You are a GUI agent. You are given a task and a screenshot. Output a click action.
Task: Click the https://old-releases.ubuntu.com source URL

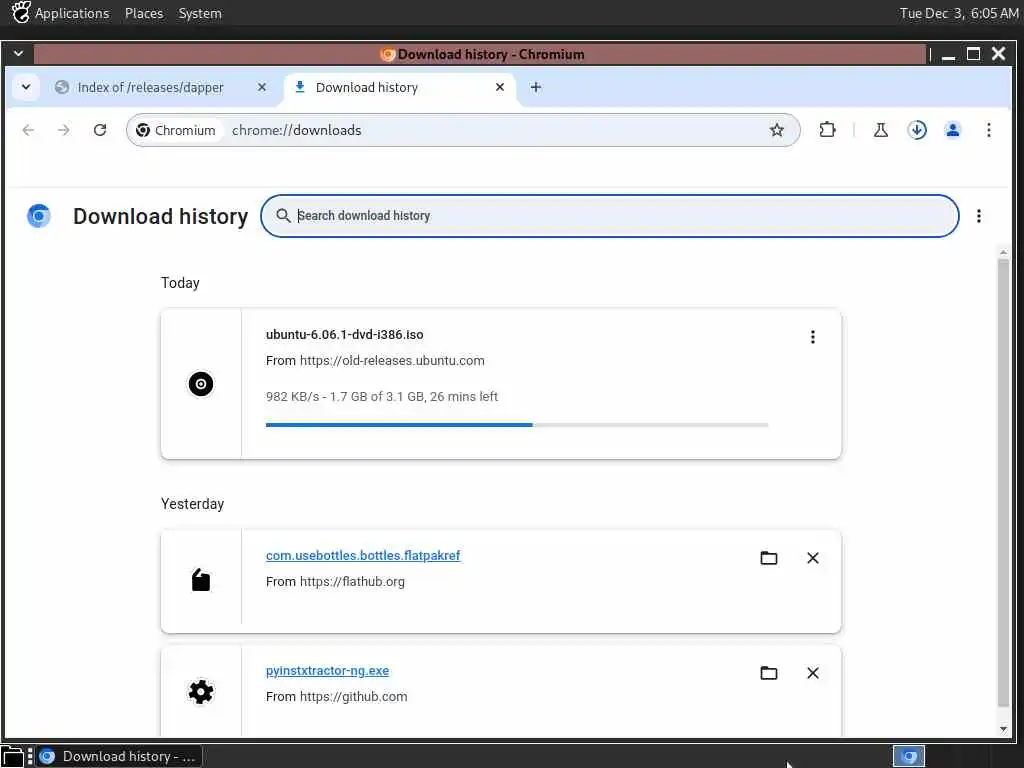pos(392,360)
